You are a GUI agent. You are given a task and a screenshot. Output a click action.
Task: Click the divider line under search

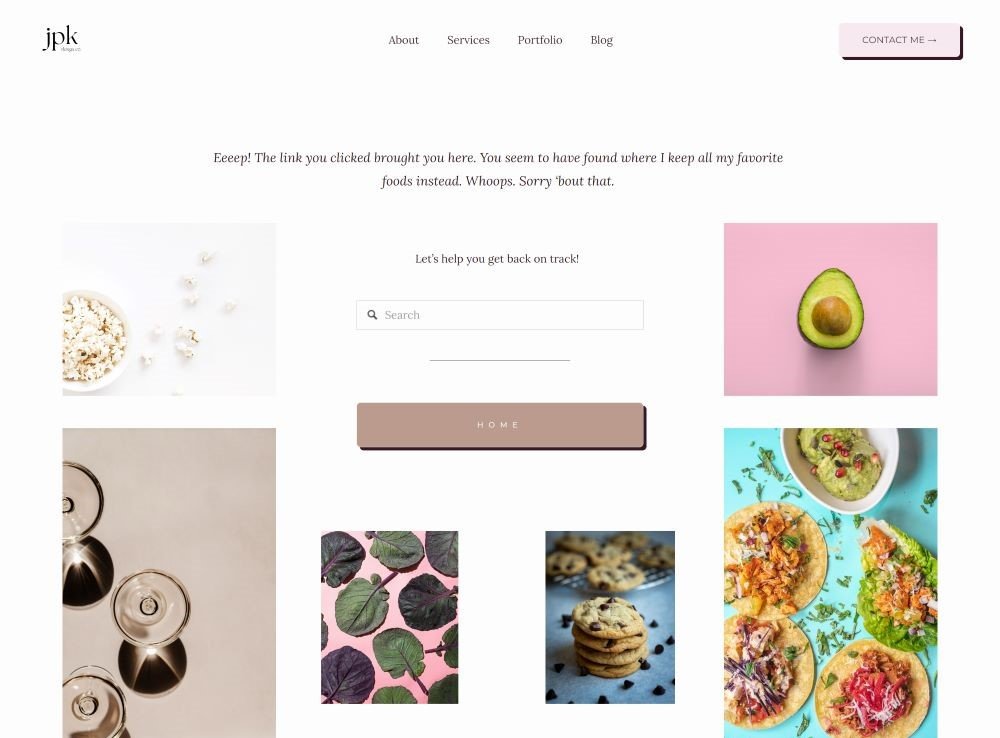[x=500, y=360]
